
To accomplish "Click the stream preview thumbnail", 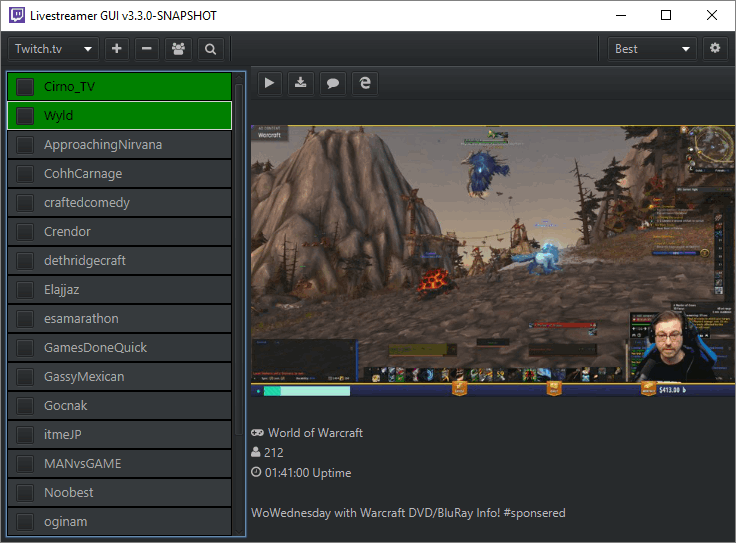I will (x=491, y=262).
